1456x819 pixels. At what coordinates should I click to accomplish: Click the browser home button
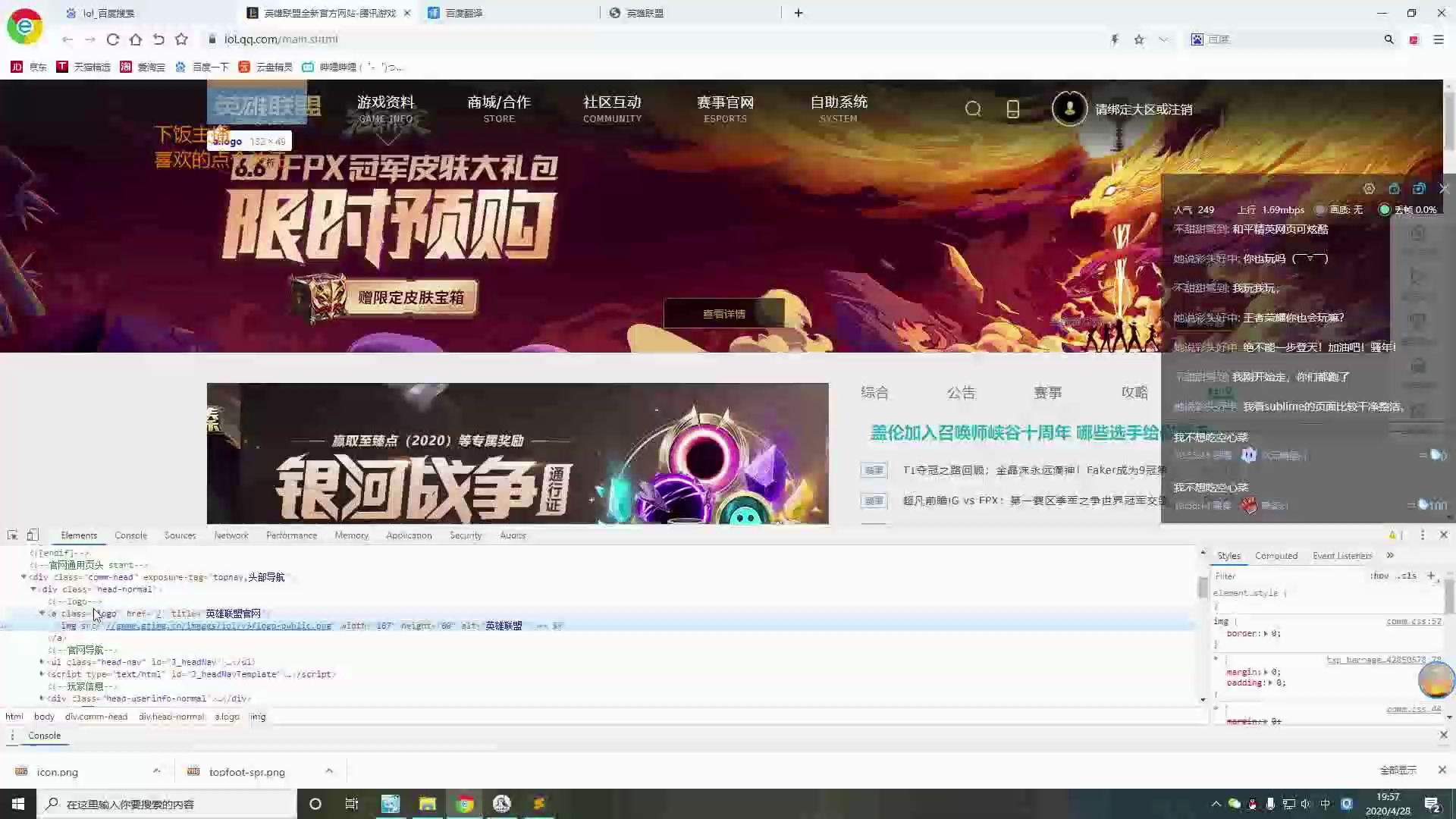point(136,39)
